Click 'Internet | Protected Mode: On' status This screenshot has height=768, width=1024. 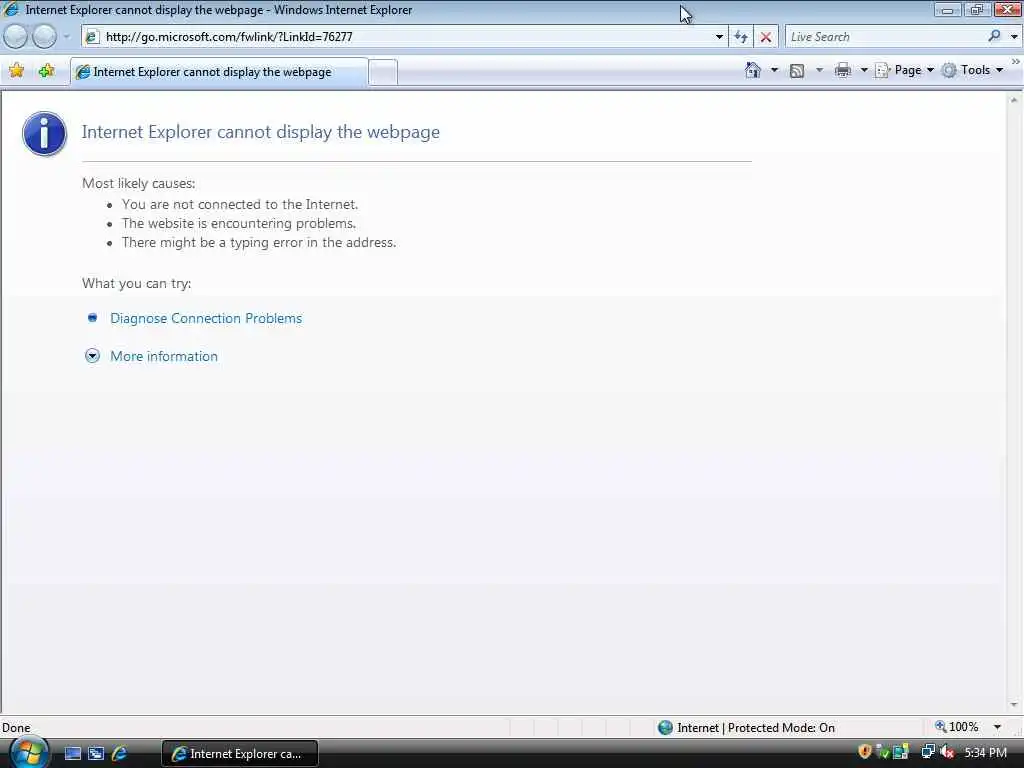pos(756,728)
